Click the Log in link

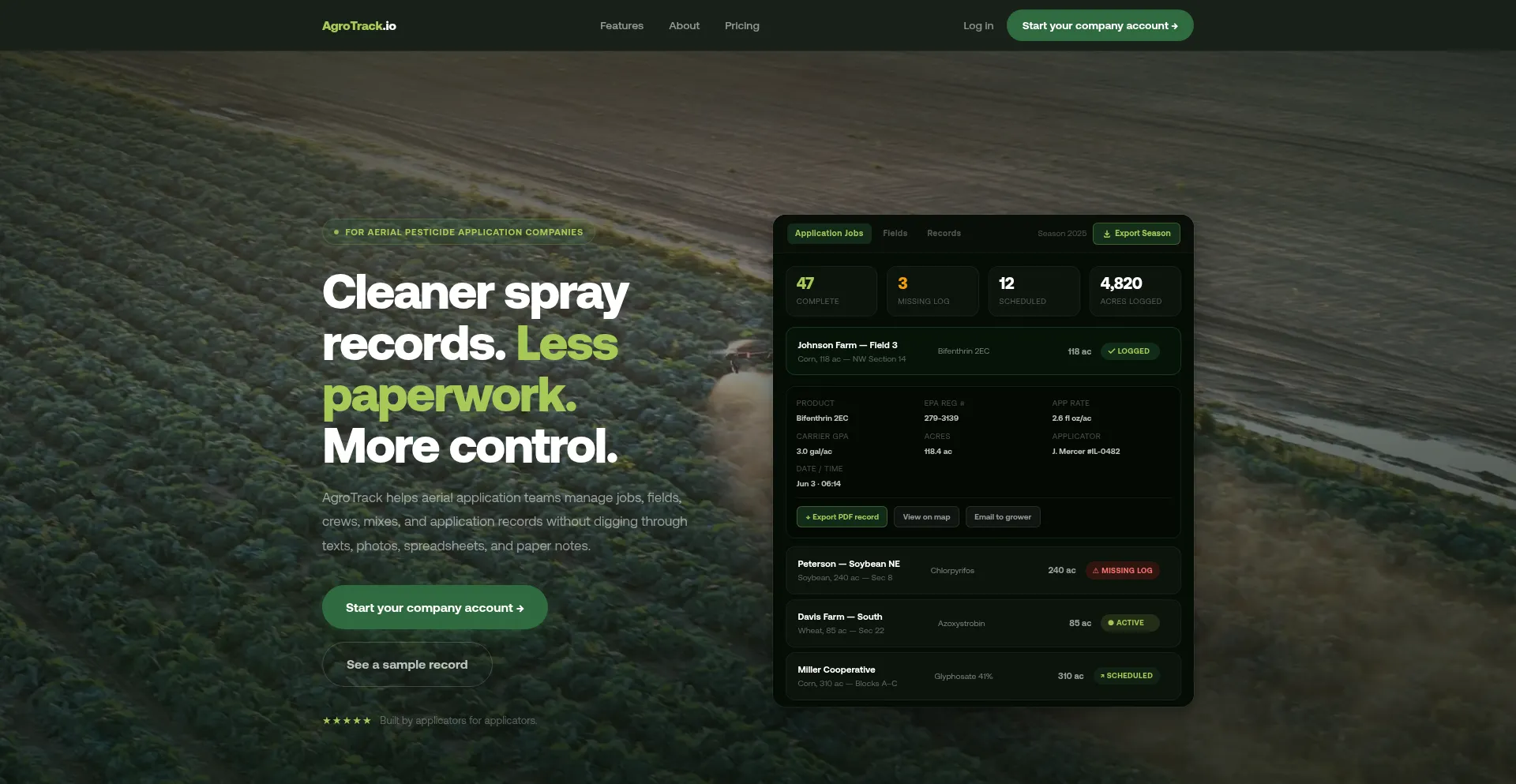click(x=978, y=26)
